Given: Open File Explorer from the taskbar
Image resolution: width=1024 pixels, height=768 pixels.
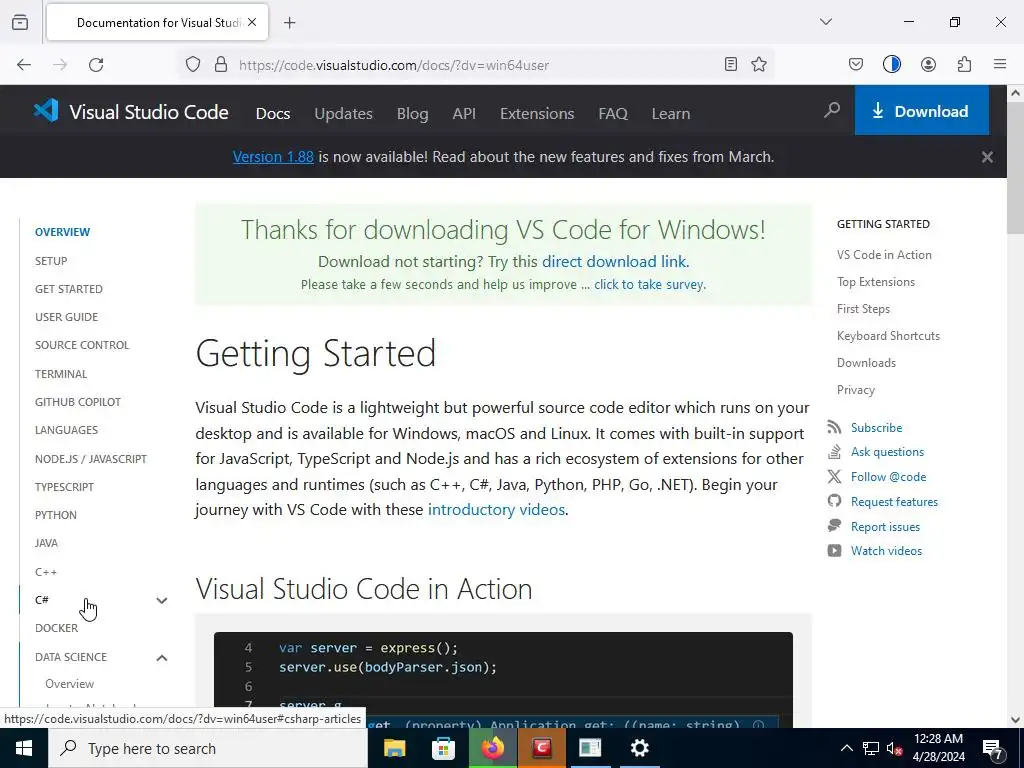Looking at the screenshot, I should click(394, 748).
